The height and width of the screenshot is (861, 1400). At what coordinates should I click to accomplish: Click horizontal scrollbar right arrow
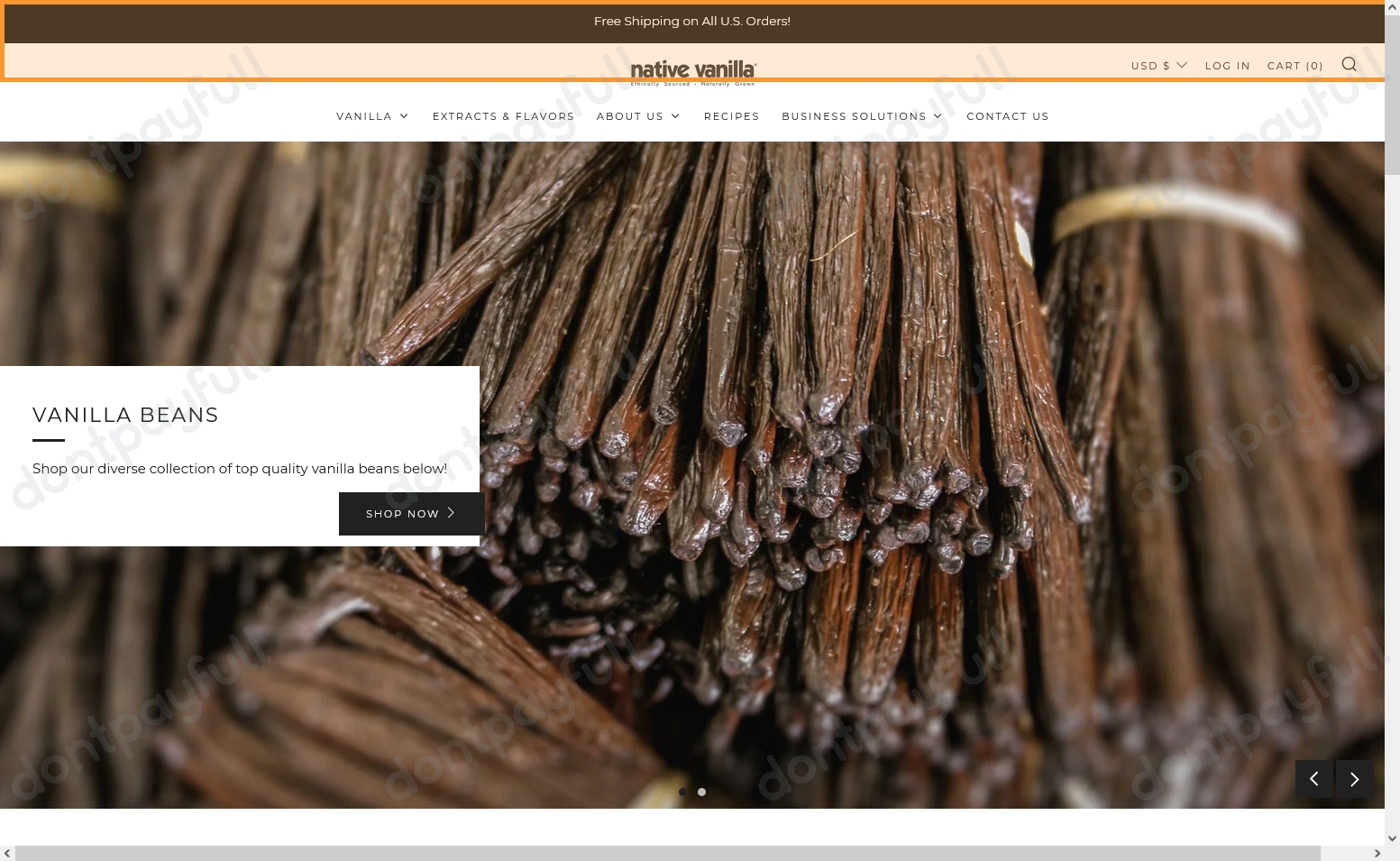[1377, 854]
